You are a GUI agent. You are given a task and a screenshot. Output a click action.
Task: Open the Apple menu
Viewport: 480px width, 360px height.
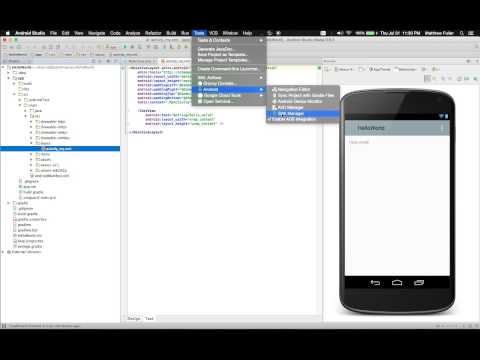point(8,33)
